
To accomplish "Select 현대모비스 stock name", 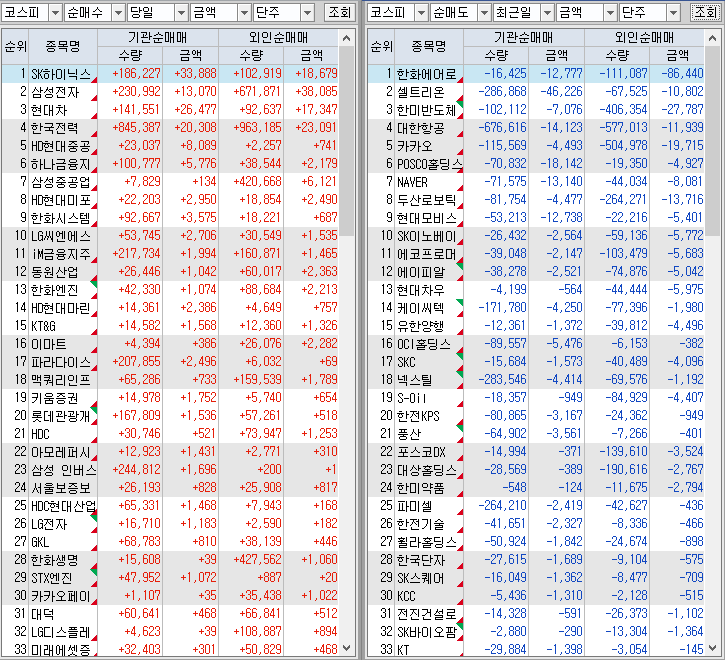I will pos(427,218).
